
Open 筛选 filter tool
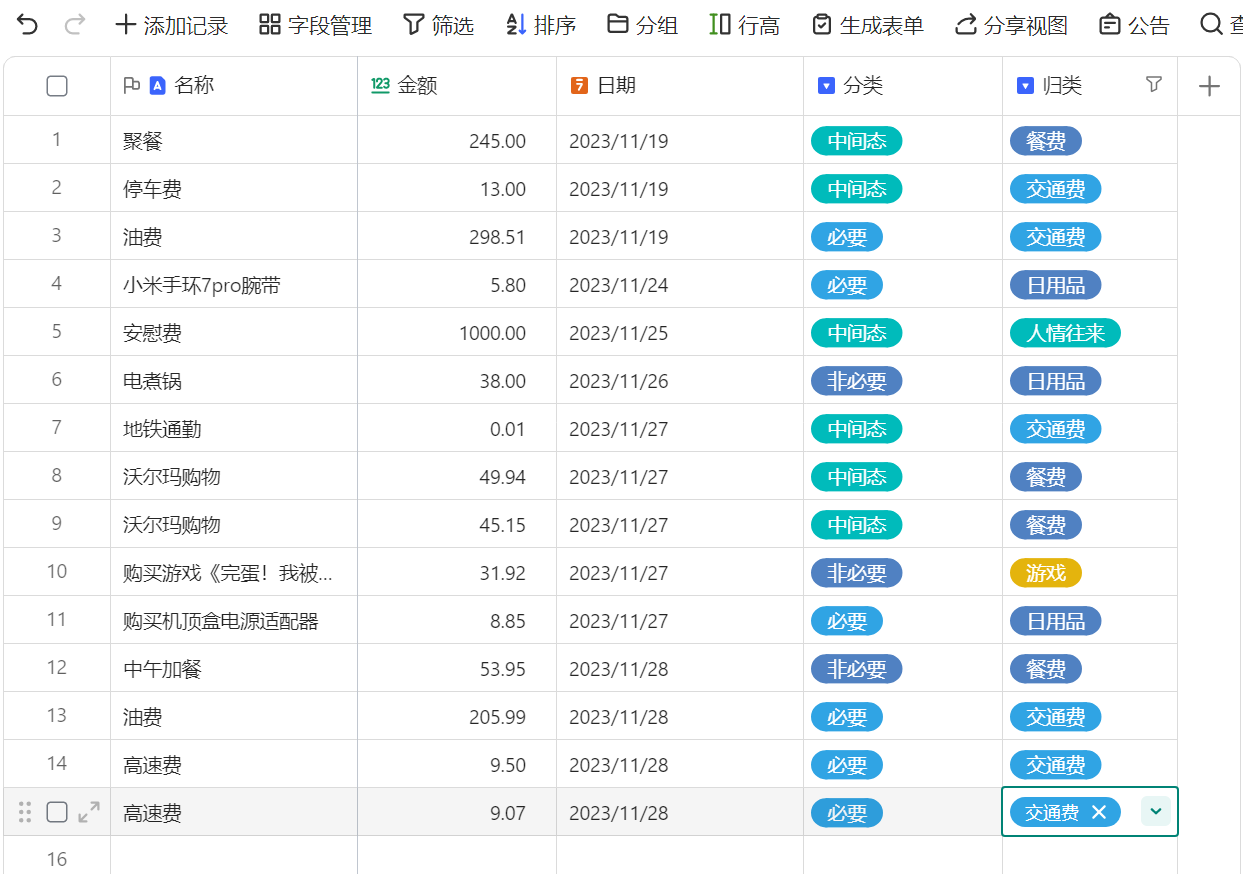(438, 25)
